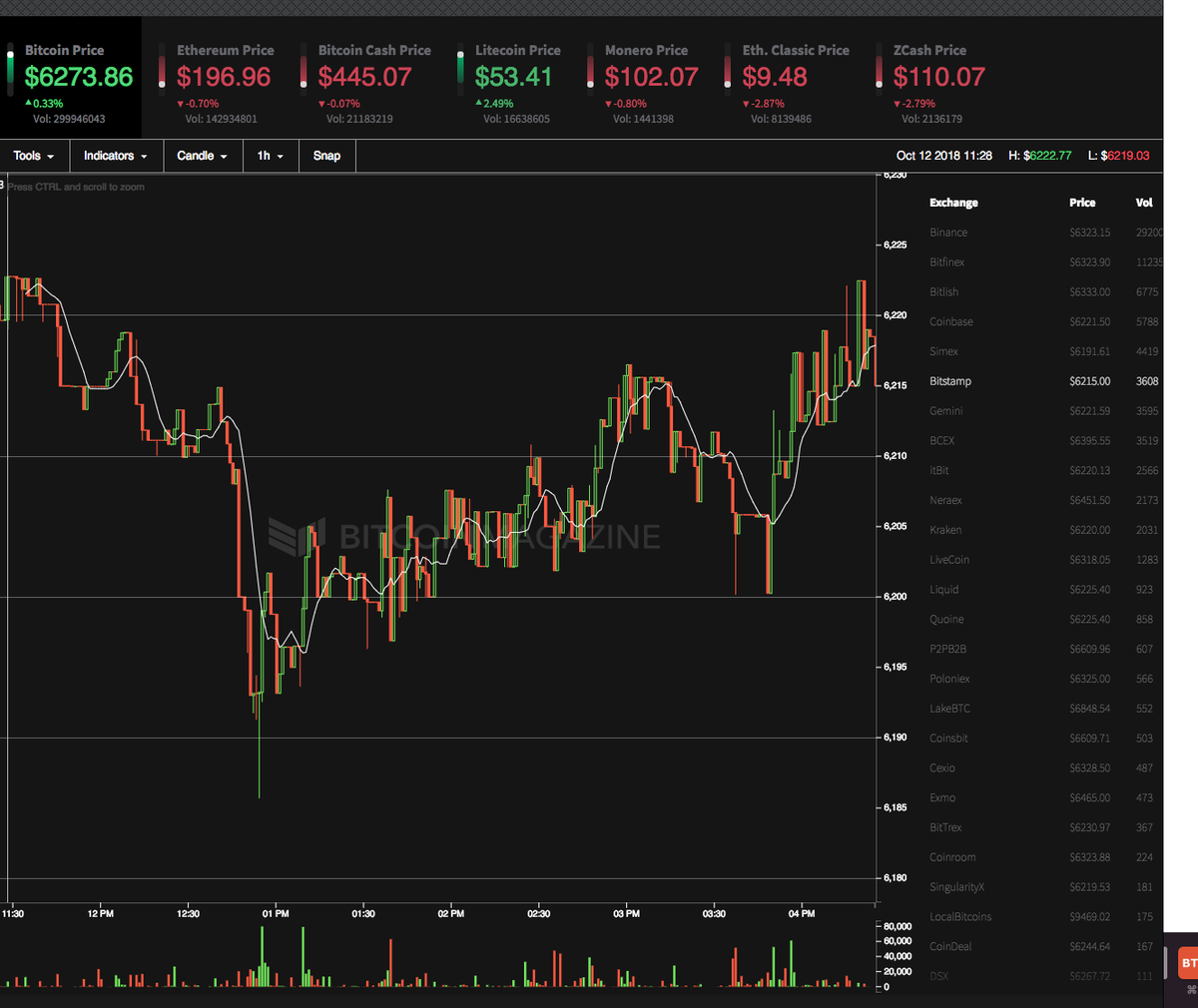Select the P2PB2B exchange row
The height and width of the screenshot is (1008, 1198).
[x=1045, y=649]
